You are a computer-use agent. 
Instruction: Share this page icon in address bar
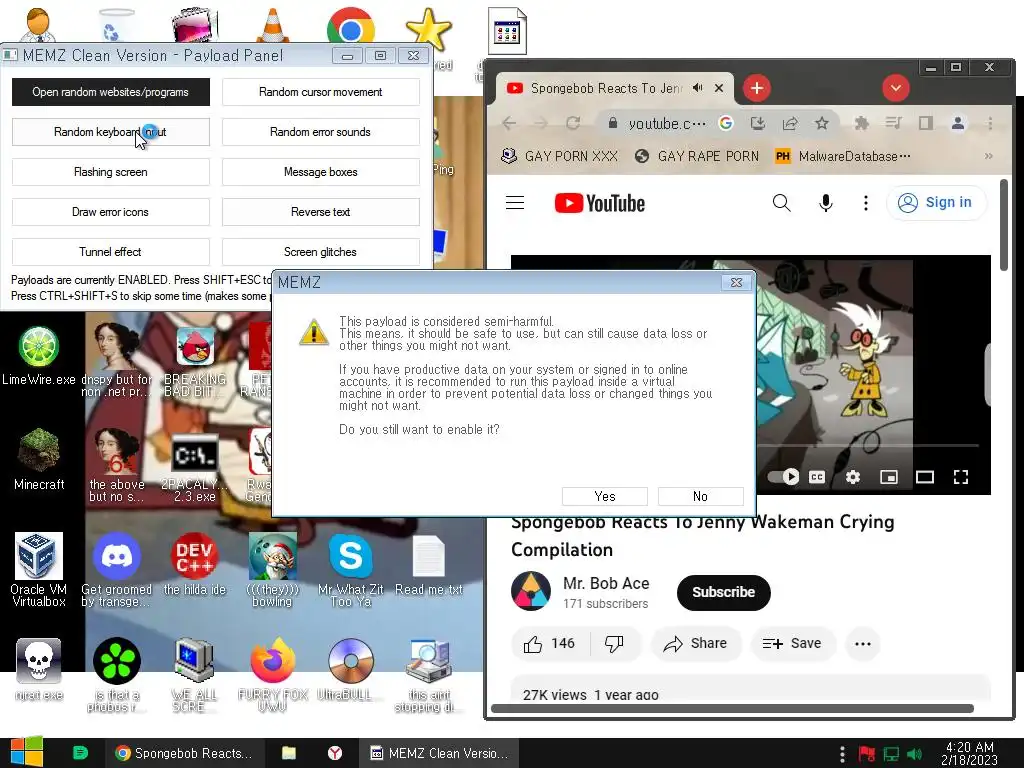click(x=790, y=123)
